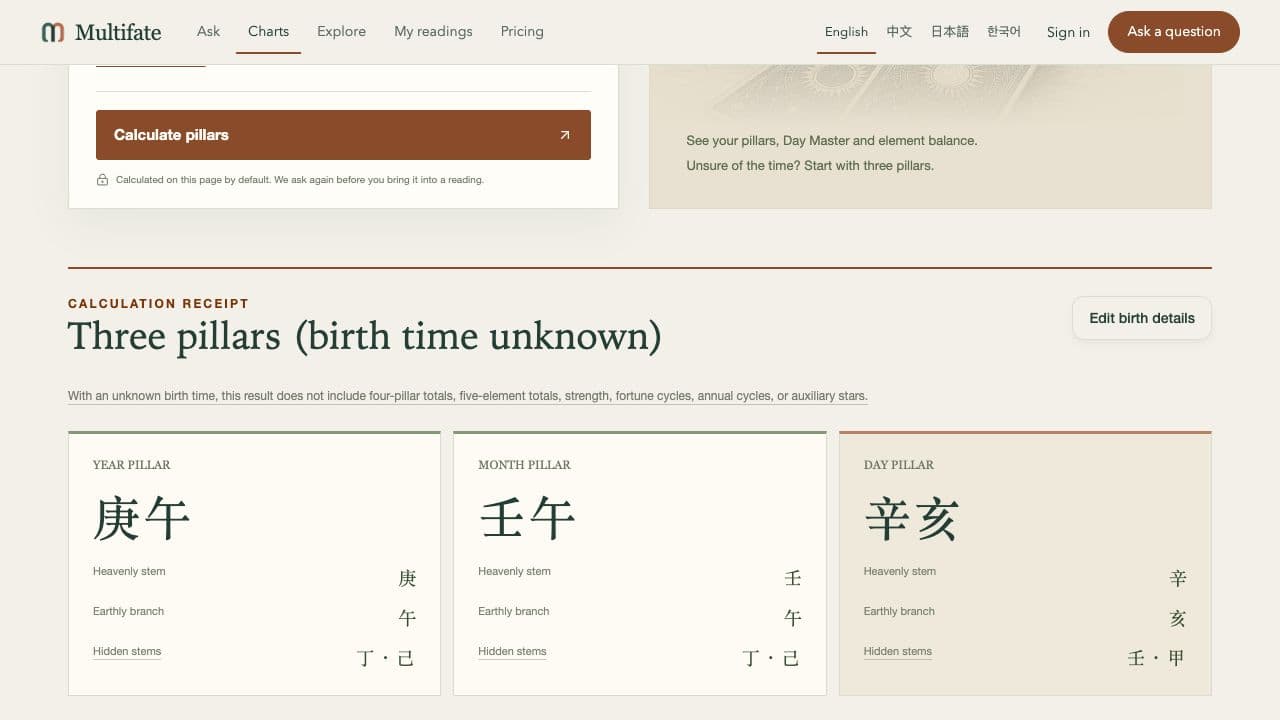Click Day Pillar hidden stems value 壬 · 甲
Image resolution: width=1280 pixels, height=720 pixels.
(1157, 658)
